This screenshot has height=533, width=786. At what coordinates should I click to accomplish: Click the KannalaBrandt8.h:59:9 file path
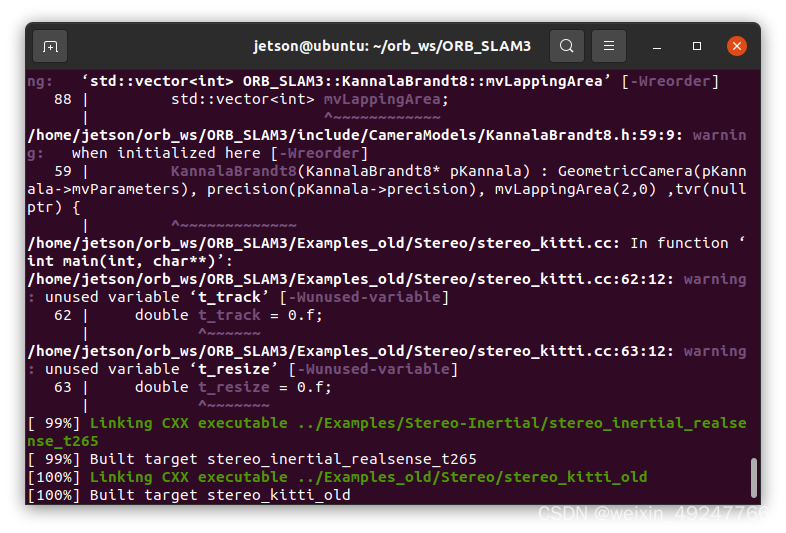tap(355, 135)
